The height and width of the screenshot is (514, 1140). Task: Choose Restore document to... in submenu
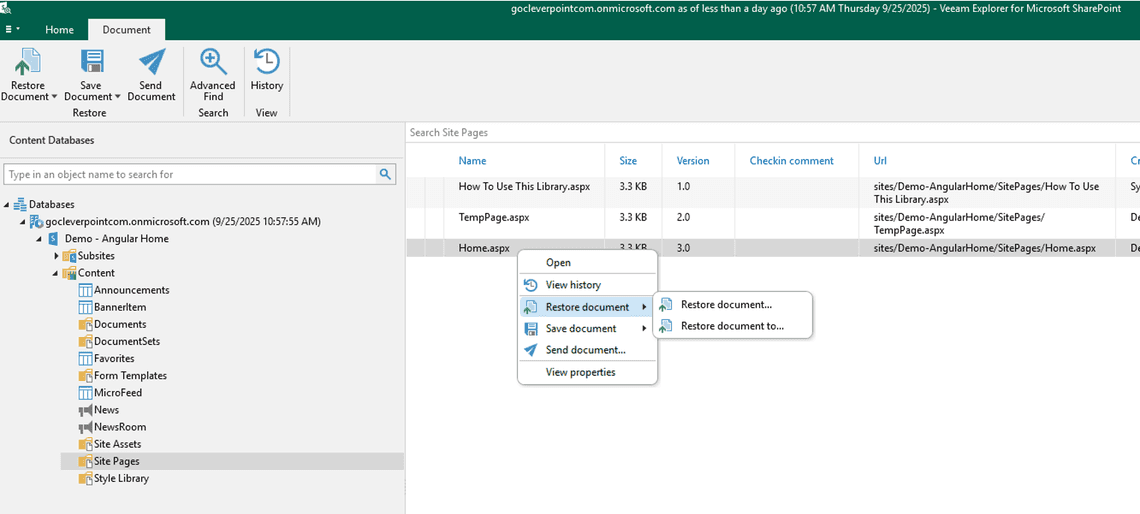click(732, 326)
